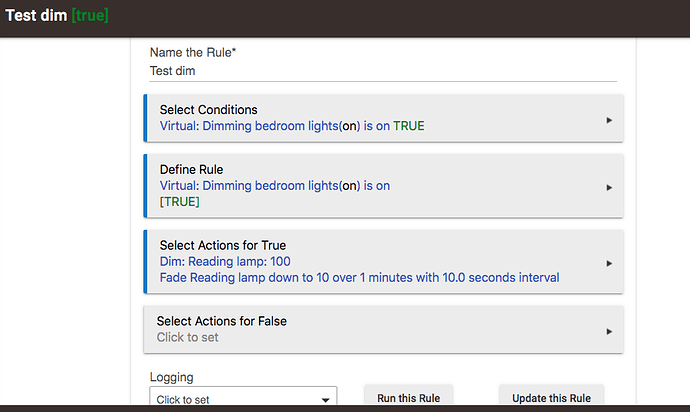The height and width of the screenshot is (412, 690).
Task: Open the Logging dropdown caret
Action: click(325, 400)
